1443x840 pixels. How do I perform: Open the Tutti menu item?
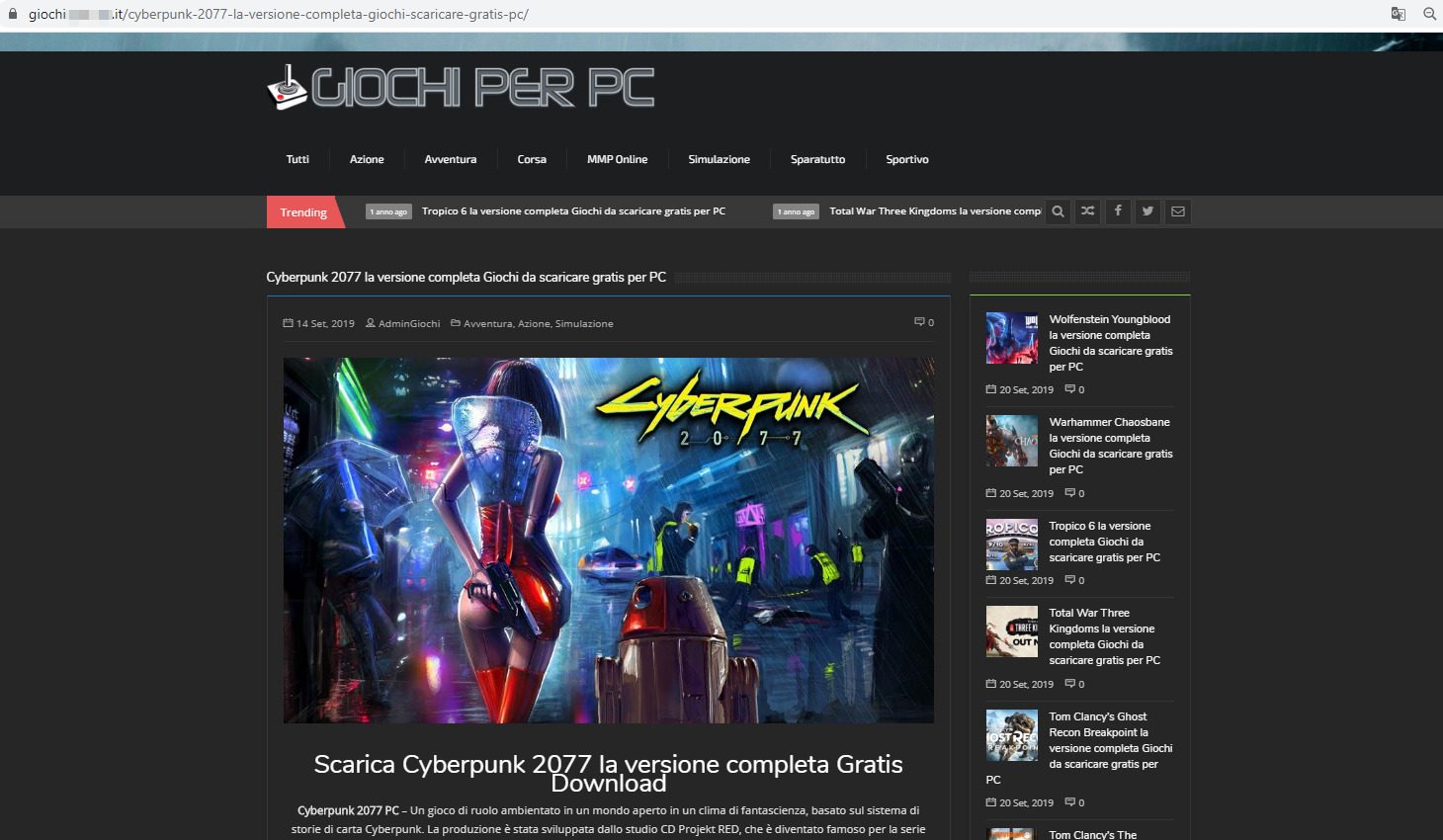tap(297, 159)
